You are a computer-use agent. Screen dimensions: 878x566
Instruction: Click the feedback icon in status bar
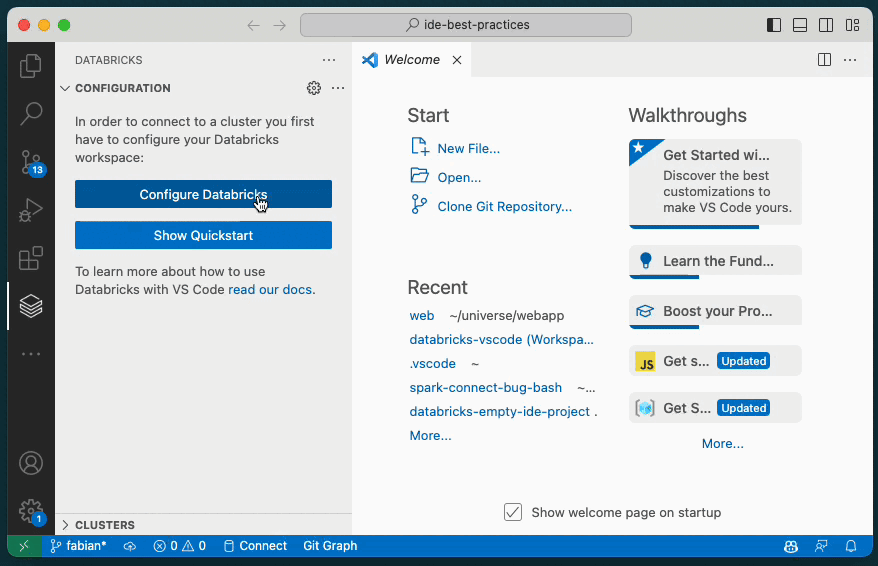point(821,546)
